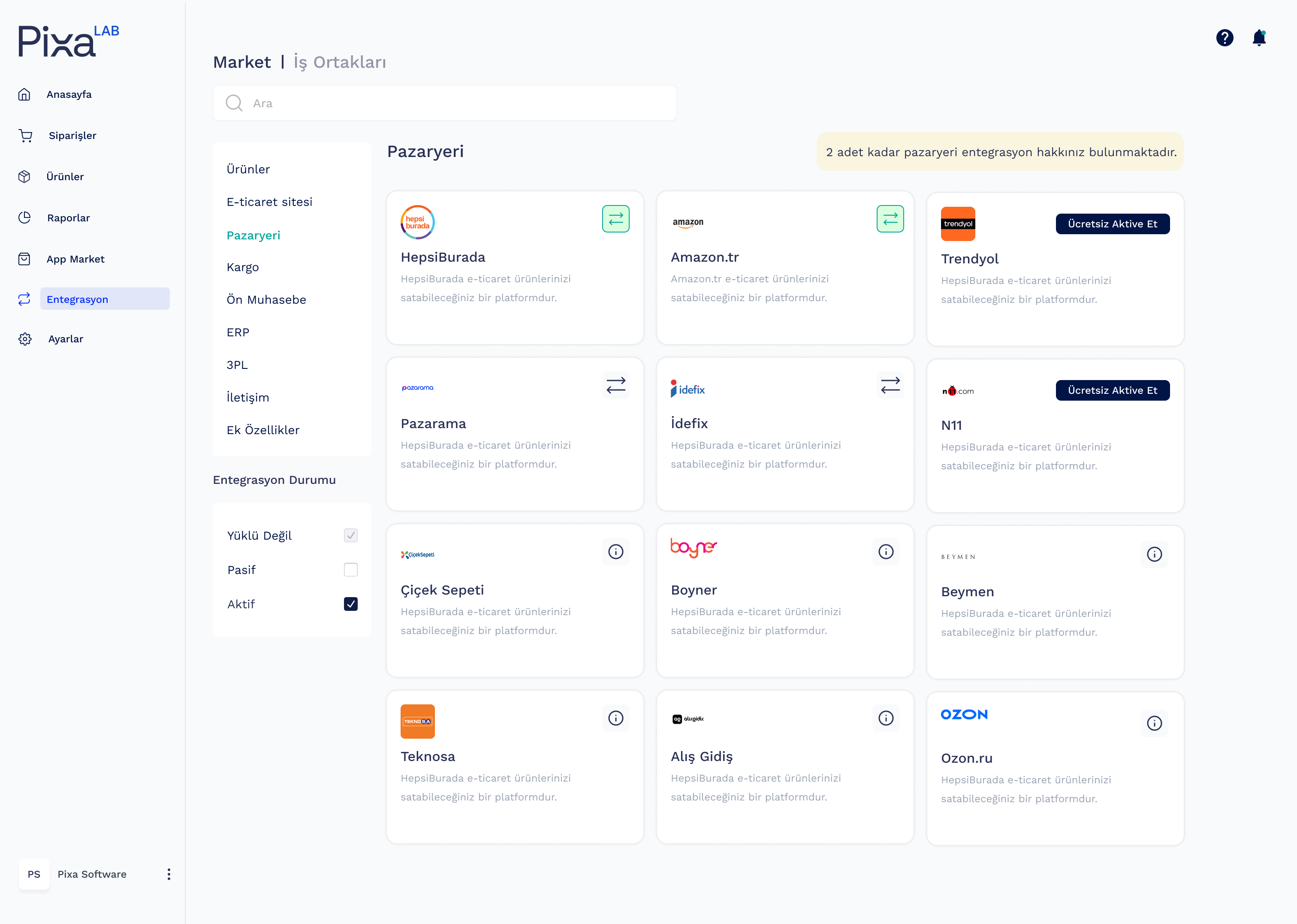Click Amazon.tr green sync arrows icon
The width and height of the screenshot is (1297, 924).
click(x=890, y=218)
